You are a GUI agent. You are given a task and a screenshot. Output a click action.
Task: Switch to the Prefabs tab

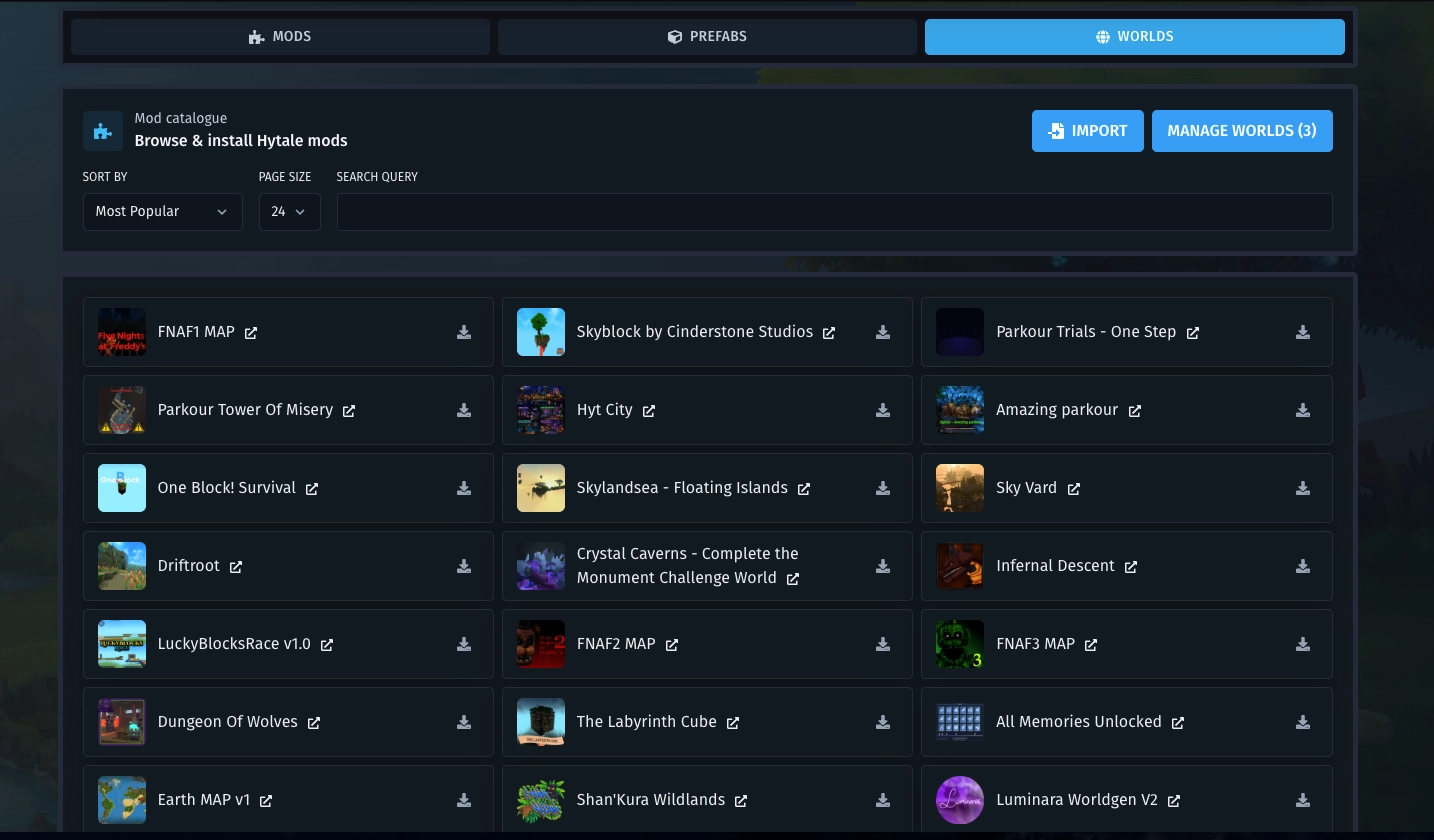click(707, 37)
